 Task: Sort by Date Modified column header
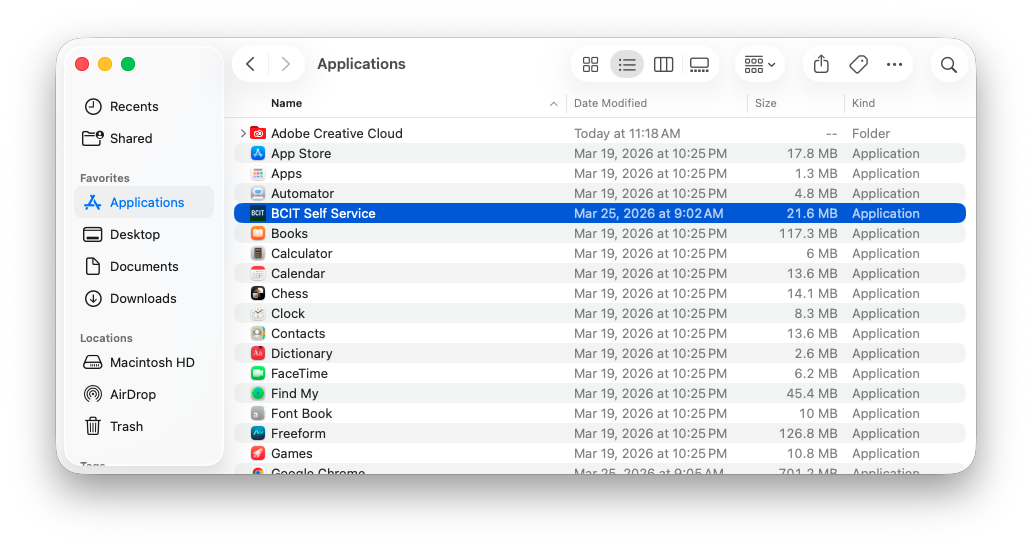point(610,103)
